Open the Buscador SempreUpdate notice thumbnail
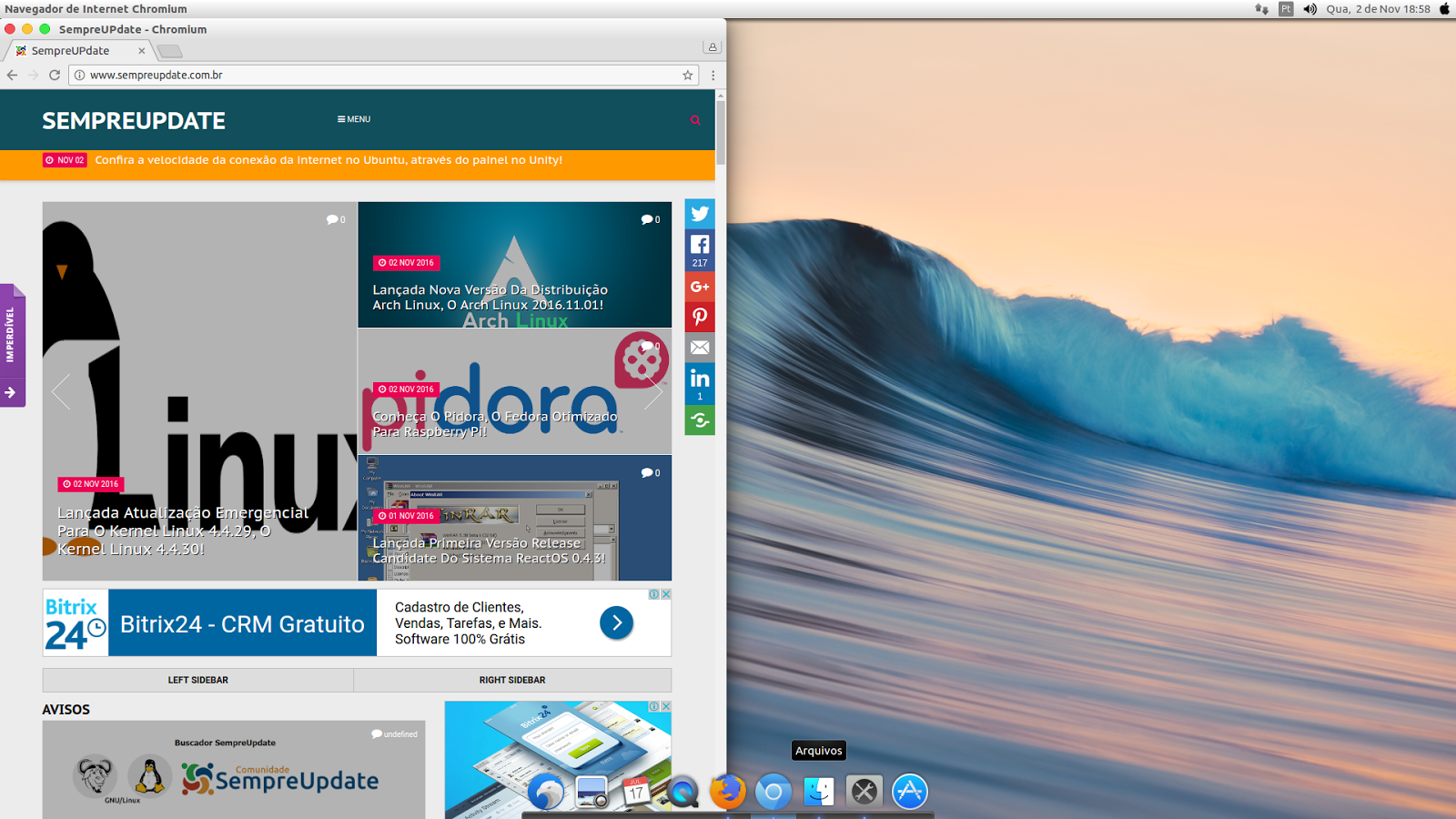This screenshot has width=1456, height=819. 234,770
